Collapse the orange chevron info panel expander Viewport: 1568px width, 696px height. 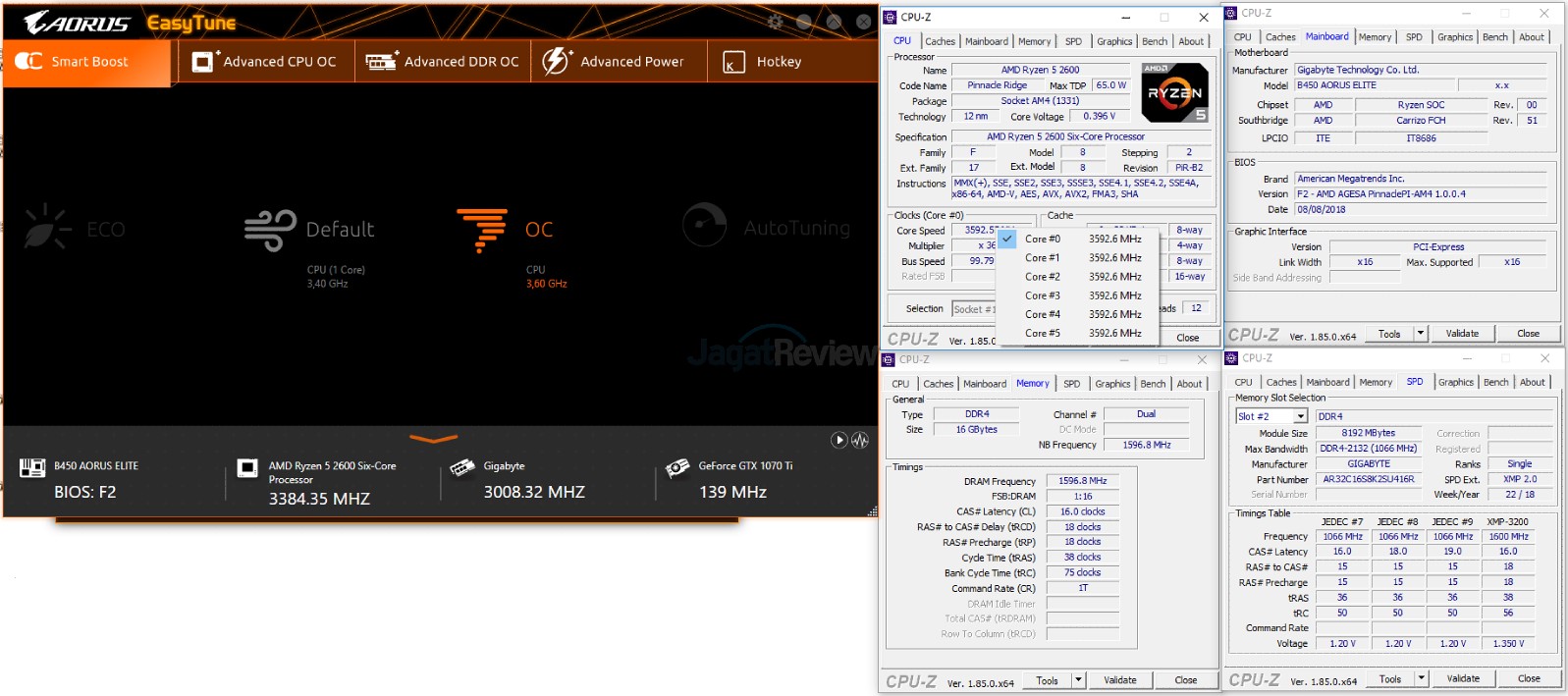[x=433, y=439]
